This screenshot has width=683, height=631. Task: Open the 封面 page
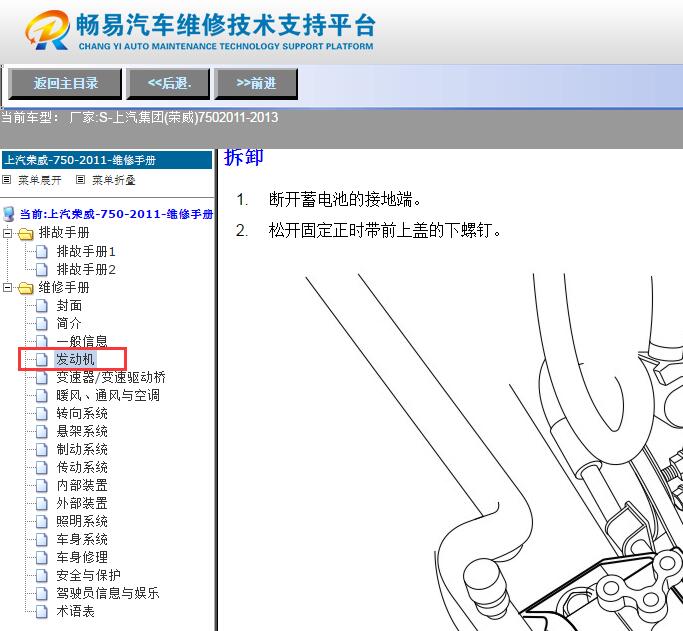(x=69, y=305)
